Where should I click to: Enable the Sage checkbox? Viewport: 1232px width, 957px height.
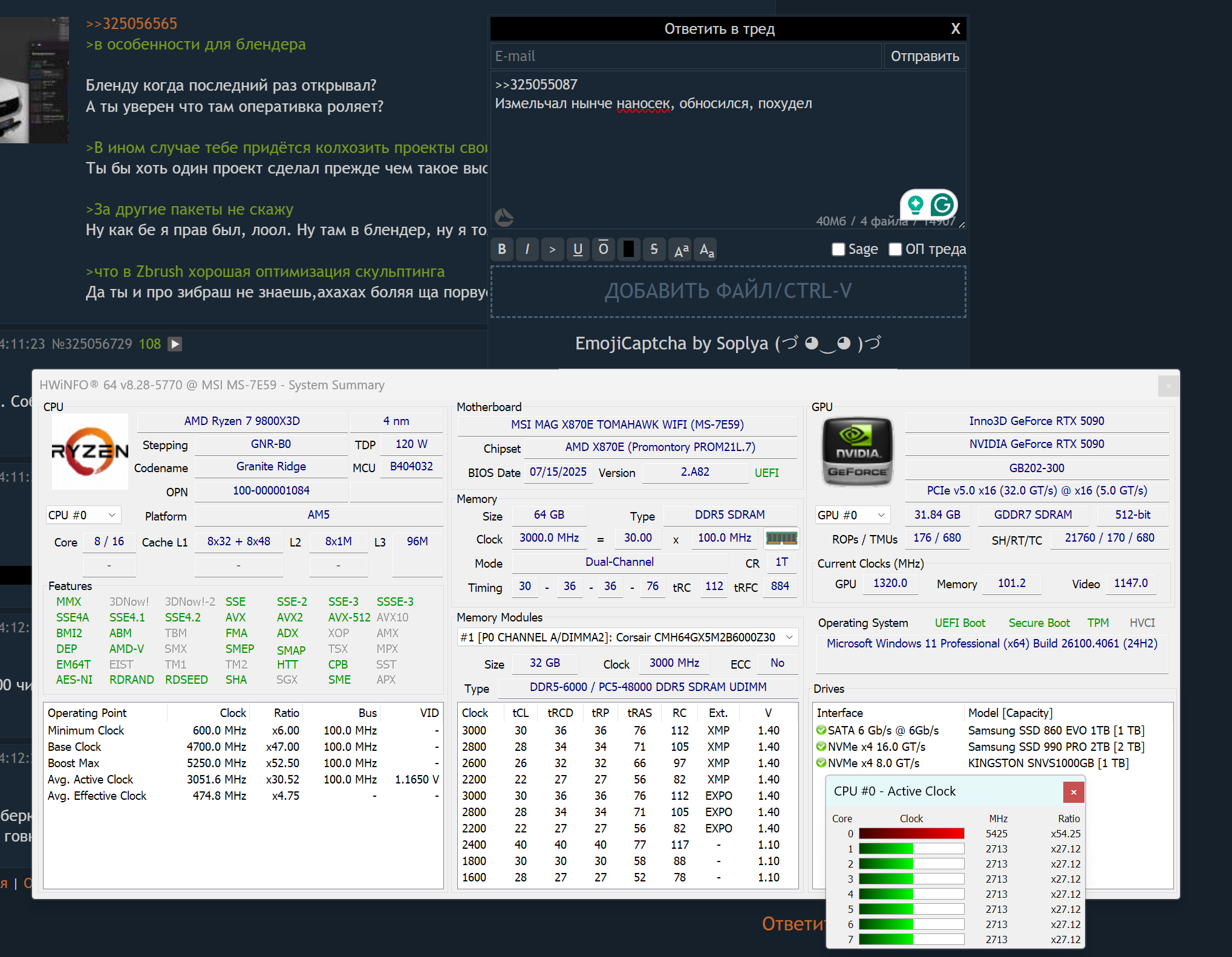[x=838, y=249]
